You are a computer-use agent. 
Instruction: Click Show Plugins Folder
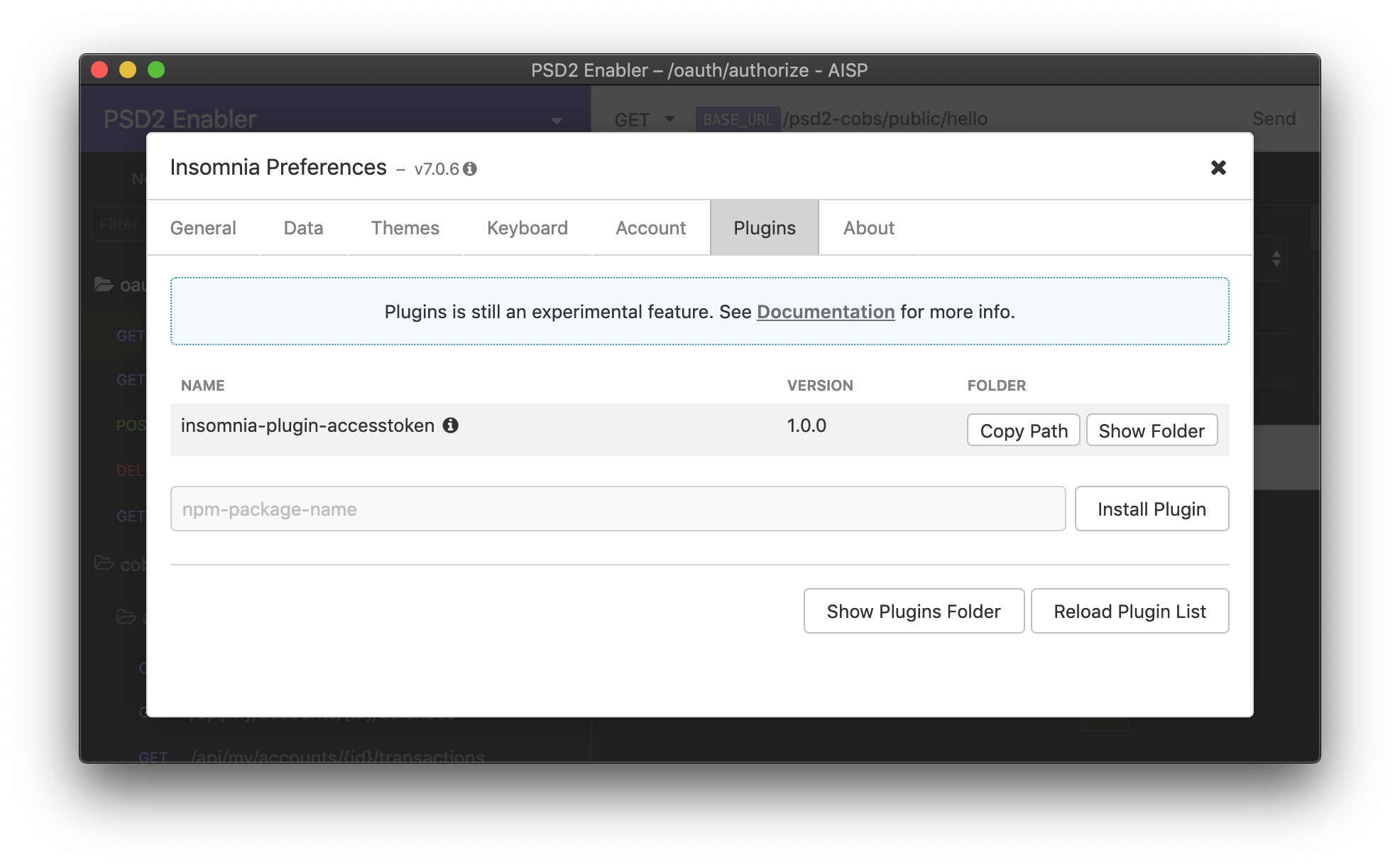(914, 611)
